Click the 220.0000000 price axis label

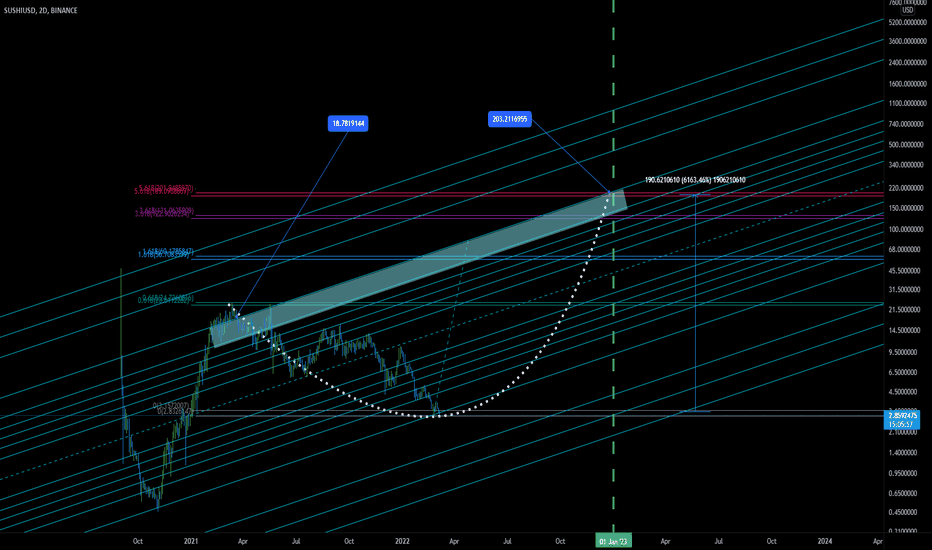[x=908, y=188]
